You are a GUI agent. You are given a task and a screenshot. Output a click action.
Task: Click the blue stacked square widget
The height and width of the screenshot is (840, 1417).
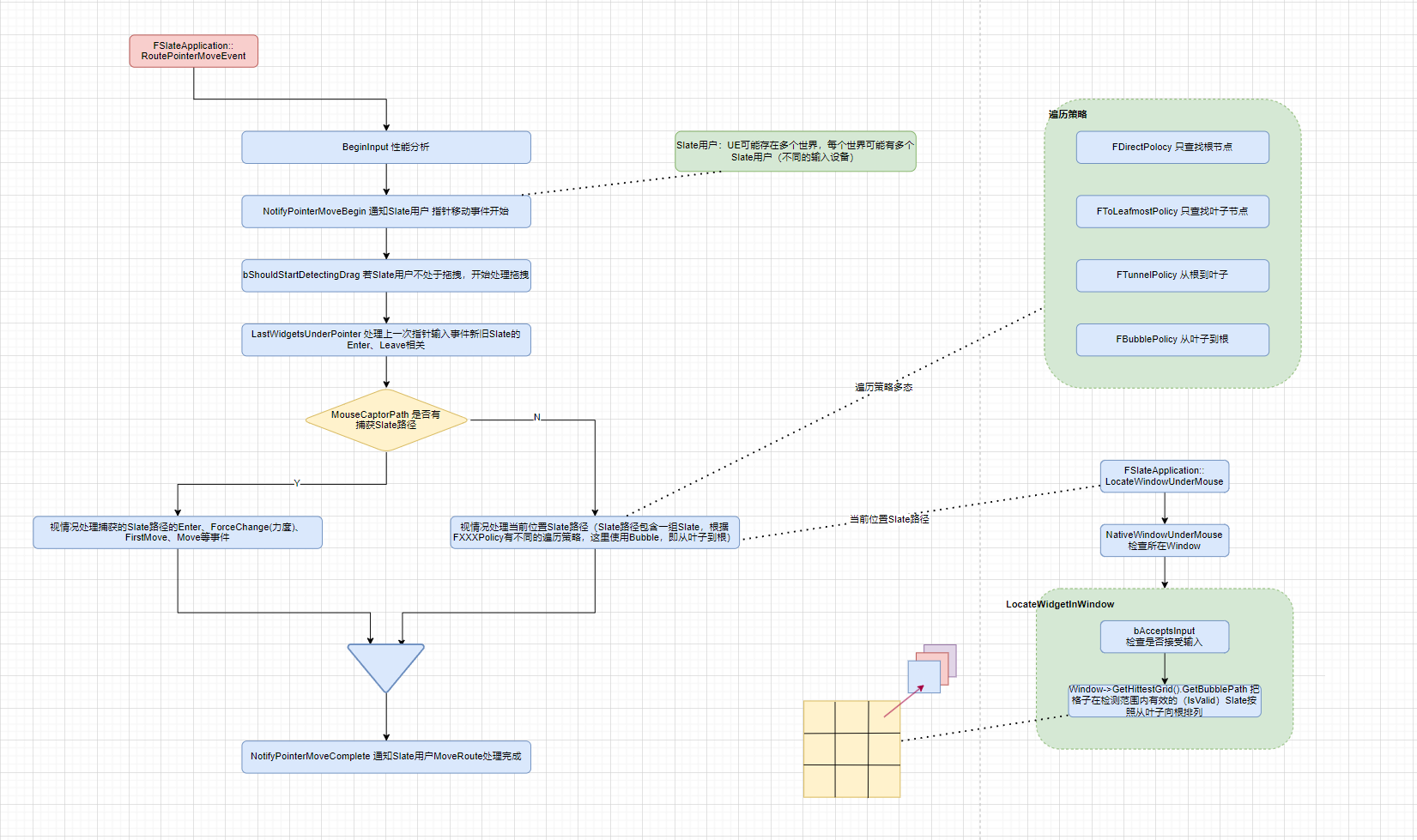[x=924, y=677]
